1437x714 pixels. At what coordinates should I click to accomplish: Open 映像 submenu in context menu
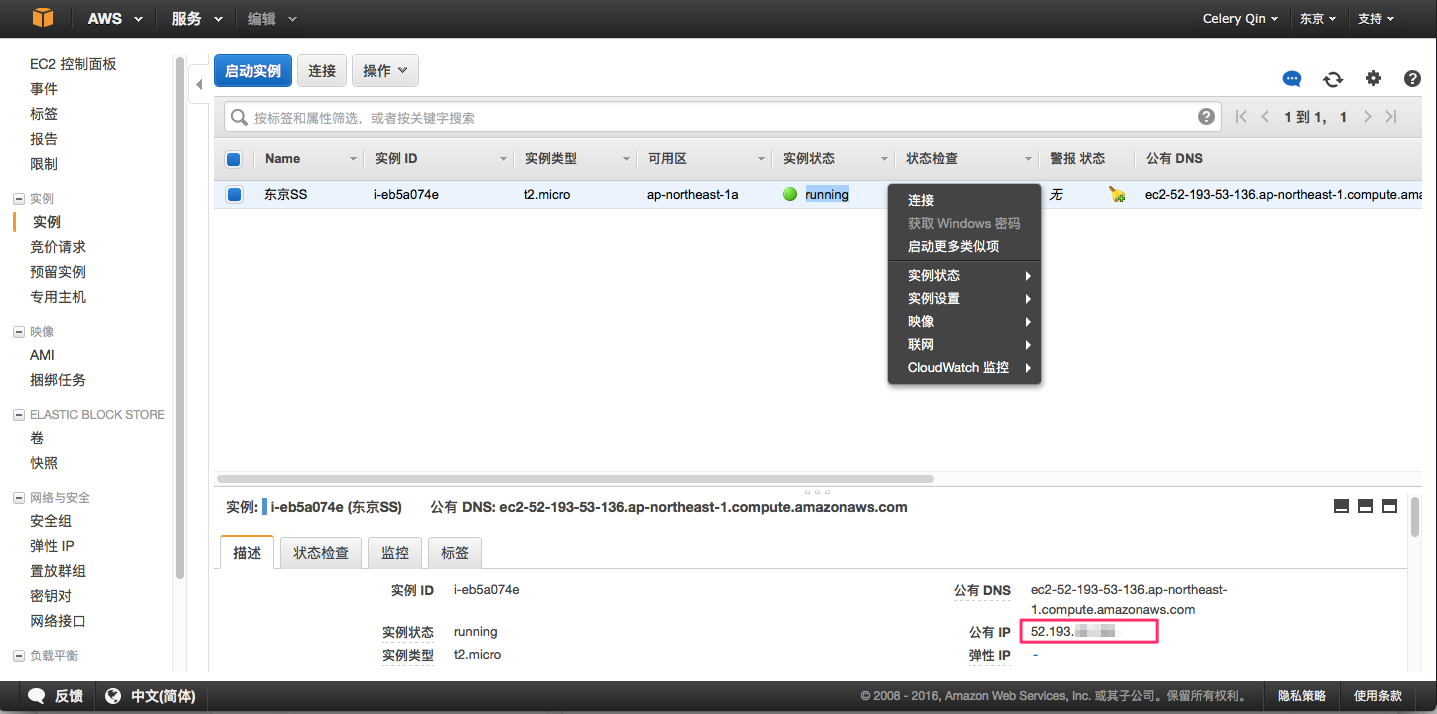[x=965, y=321]
